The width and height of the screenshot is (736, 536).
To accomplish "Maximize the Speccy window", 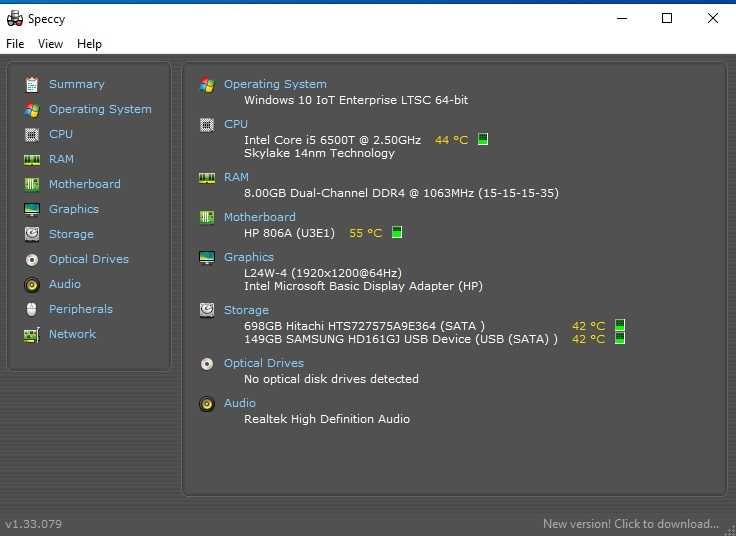I will point(667,18).
